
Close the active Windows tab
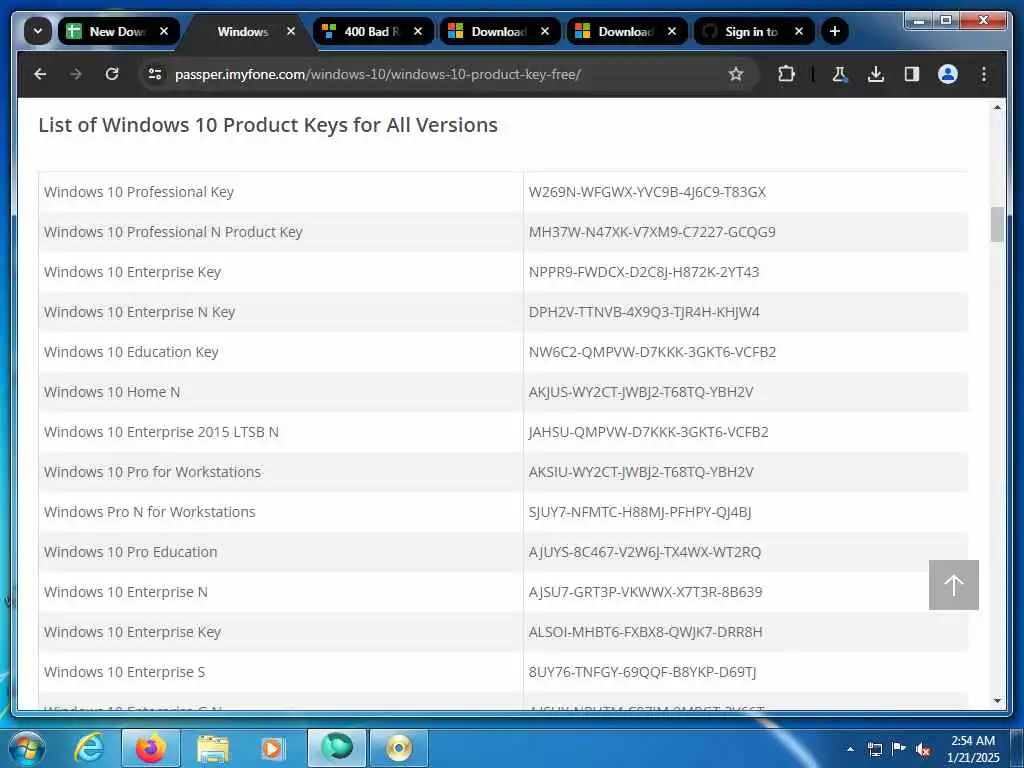[291, 31]
